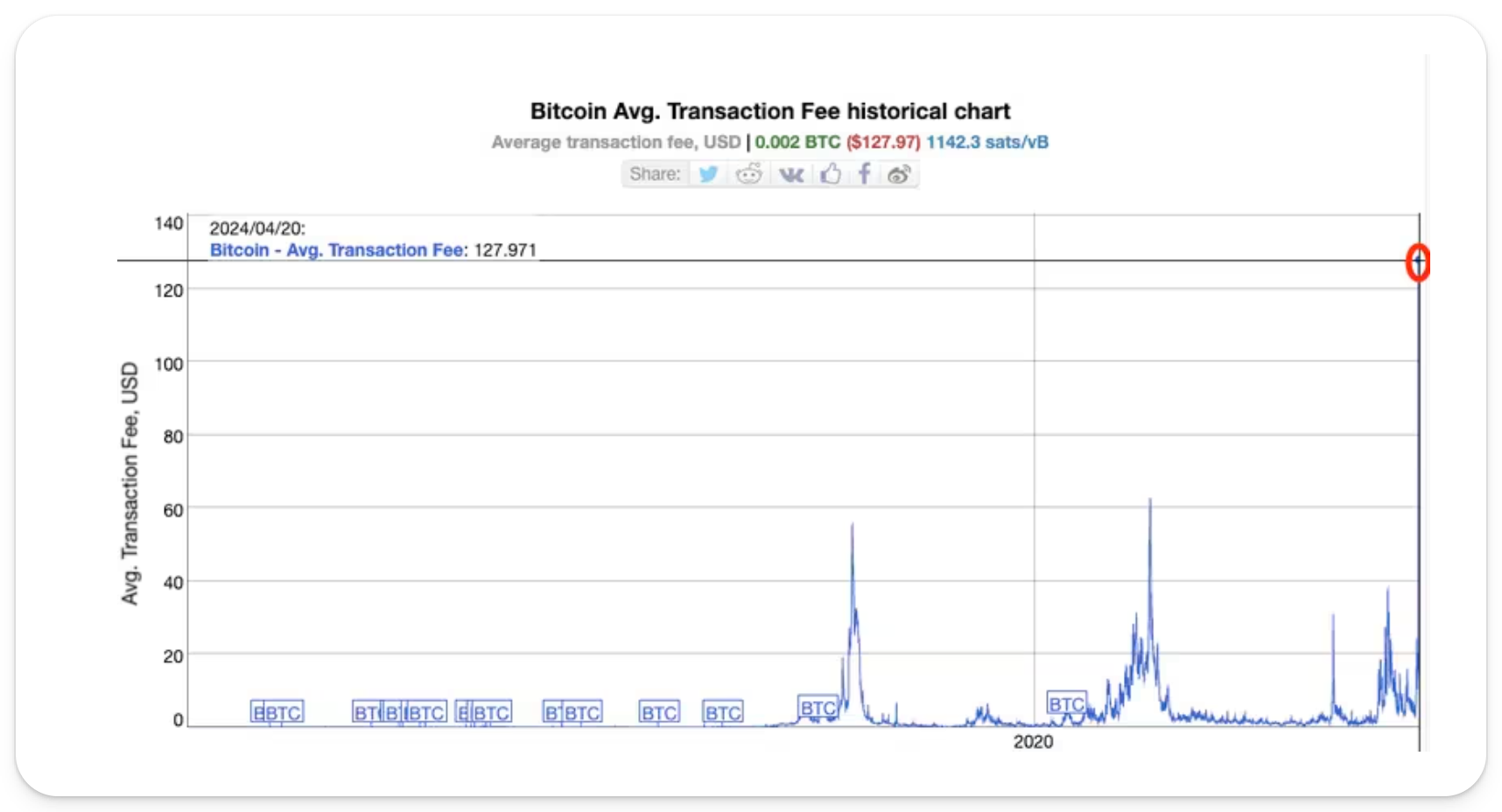
Task: Click the red ($127.97) fee value
Action: [883, 143]
